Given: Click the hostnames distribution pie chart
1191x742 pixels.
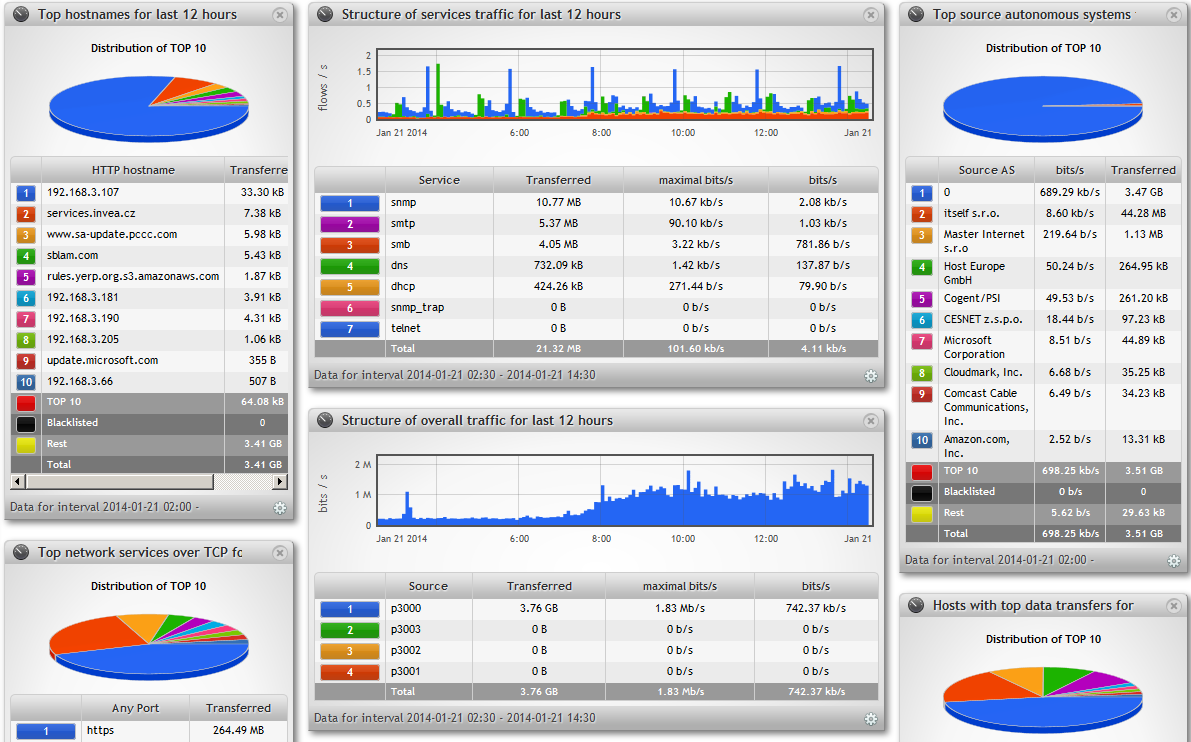Looking at the screenshot, I should tap(149, 110).
